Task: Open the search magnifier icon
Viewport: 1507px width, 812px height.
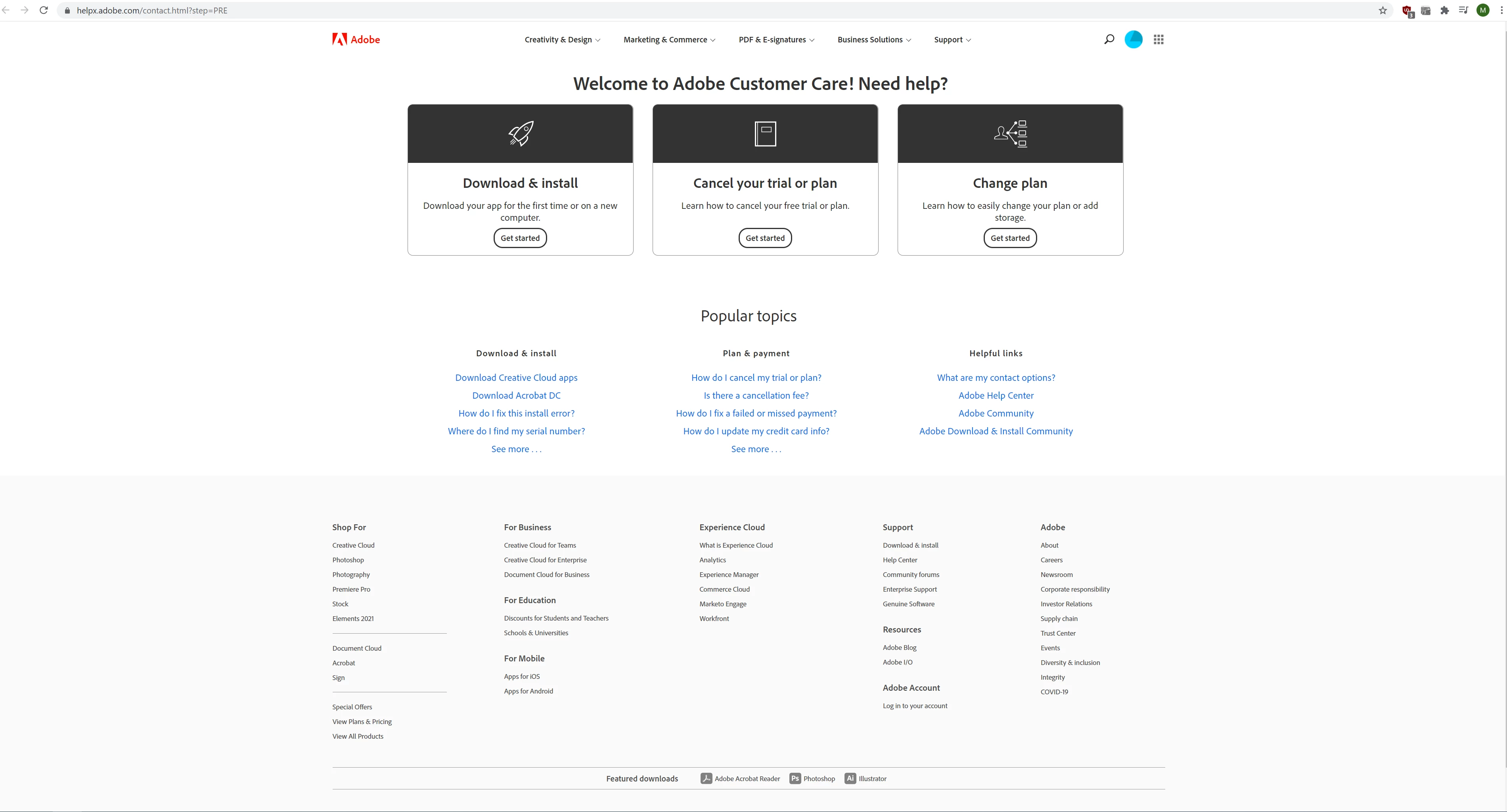Action: tap(1109, 39)
